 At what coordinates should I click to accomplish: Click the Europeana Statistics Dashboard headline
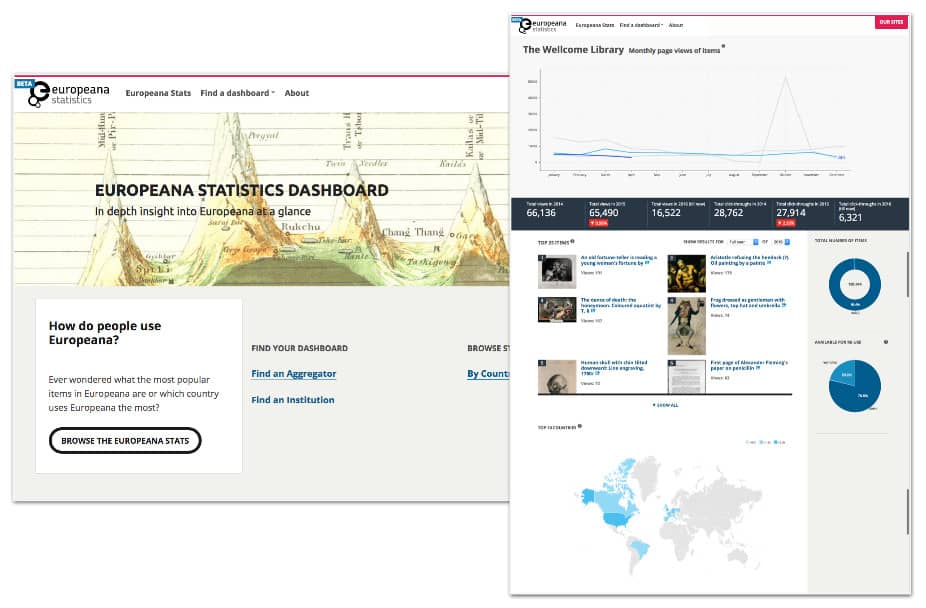[242, 191]
